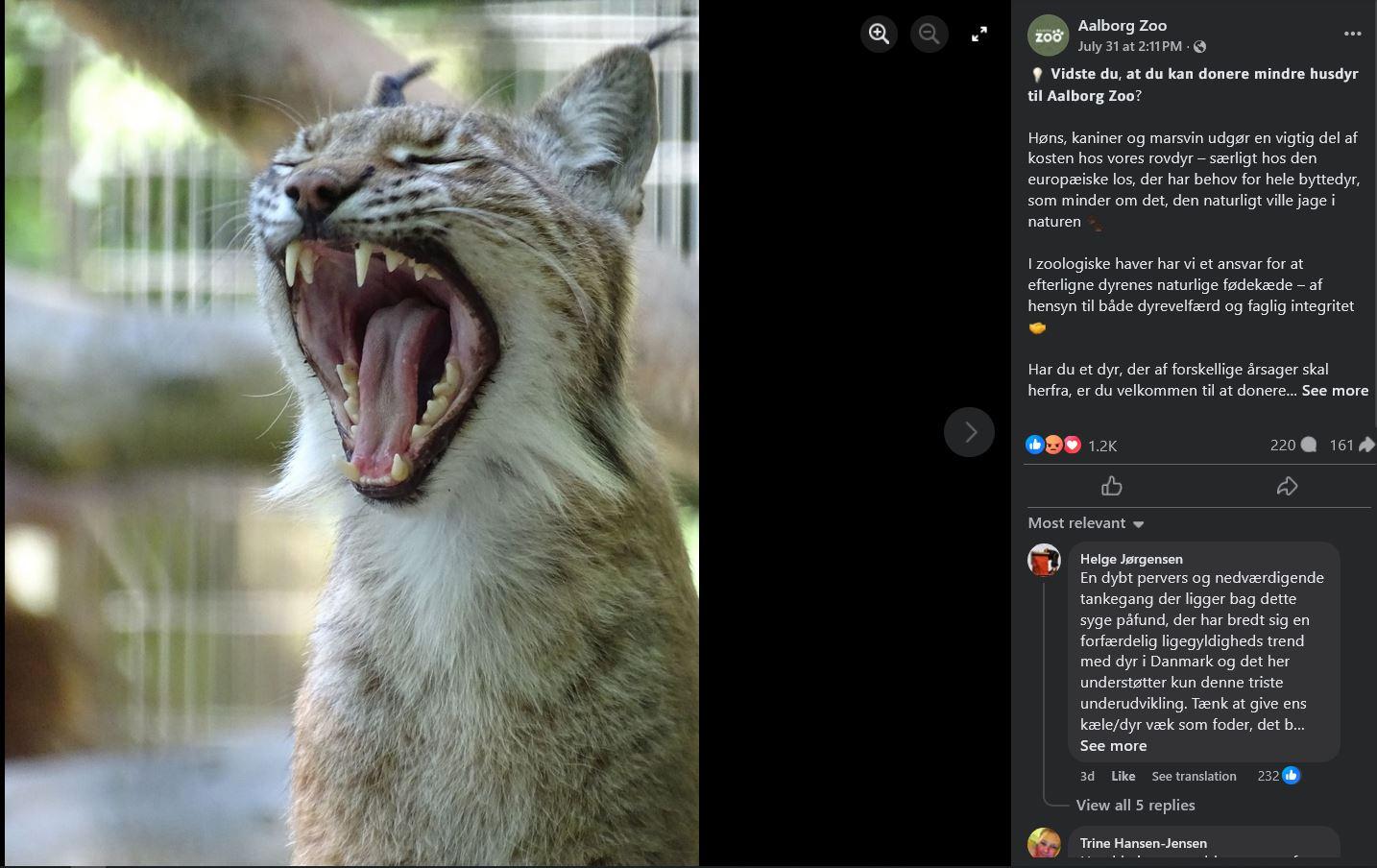Expand Helge Jørgensen's comment with See more
1377x868 pixels.
tap(1113, 746)
